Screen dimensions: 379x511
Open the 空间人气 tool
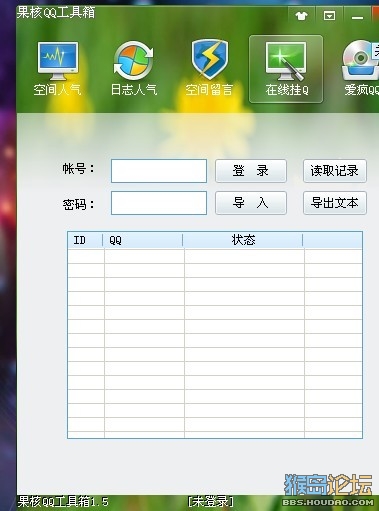tap(57, 68)
